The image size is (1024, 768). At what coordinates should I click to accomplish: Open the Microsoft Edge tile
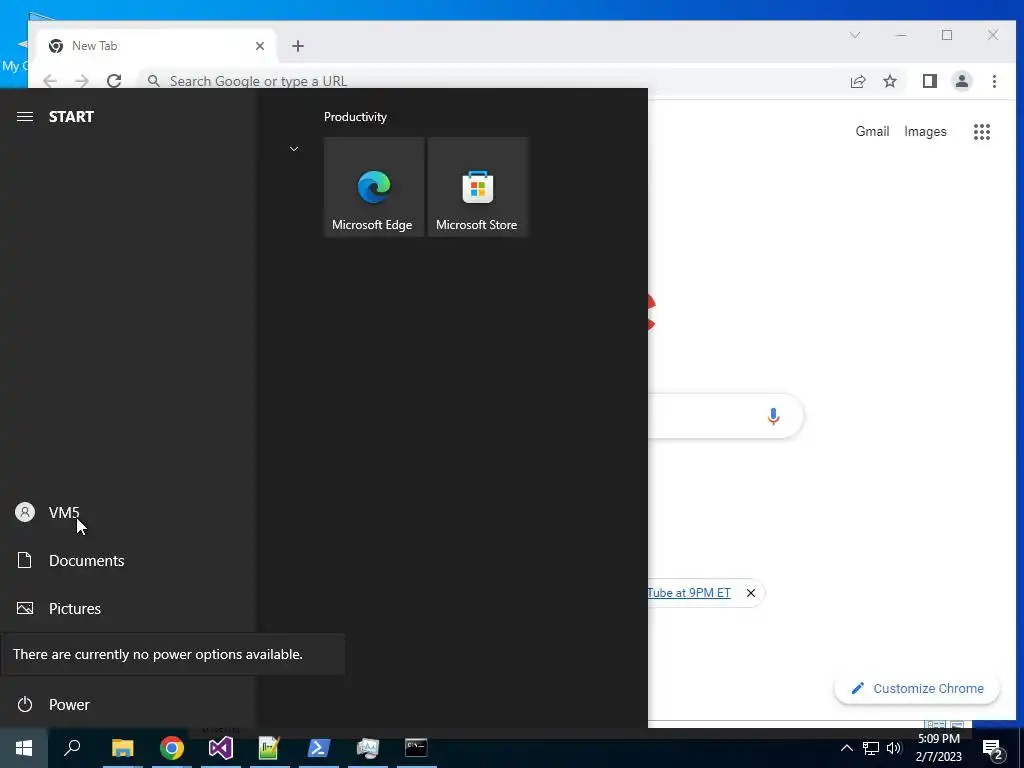pos(374,187)
